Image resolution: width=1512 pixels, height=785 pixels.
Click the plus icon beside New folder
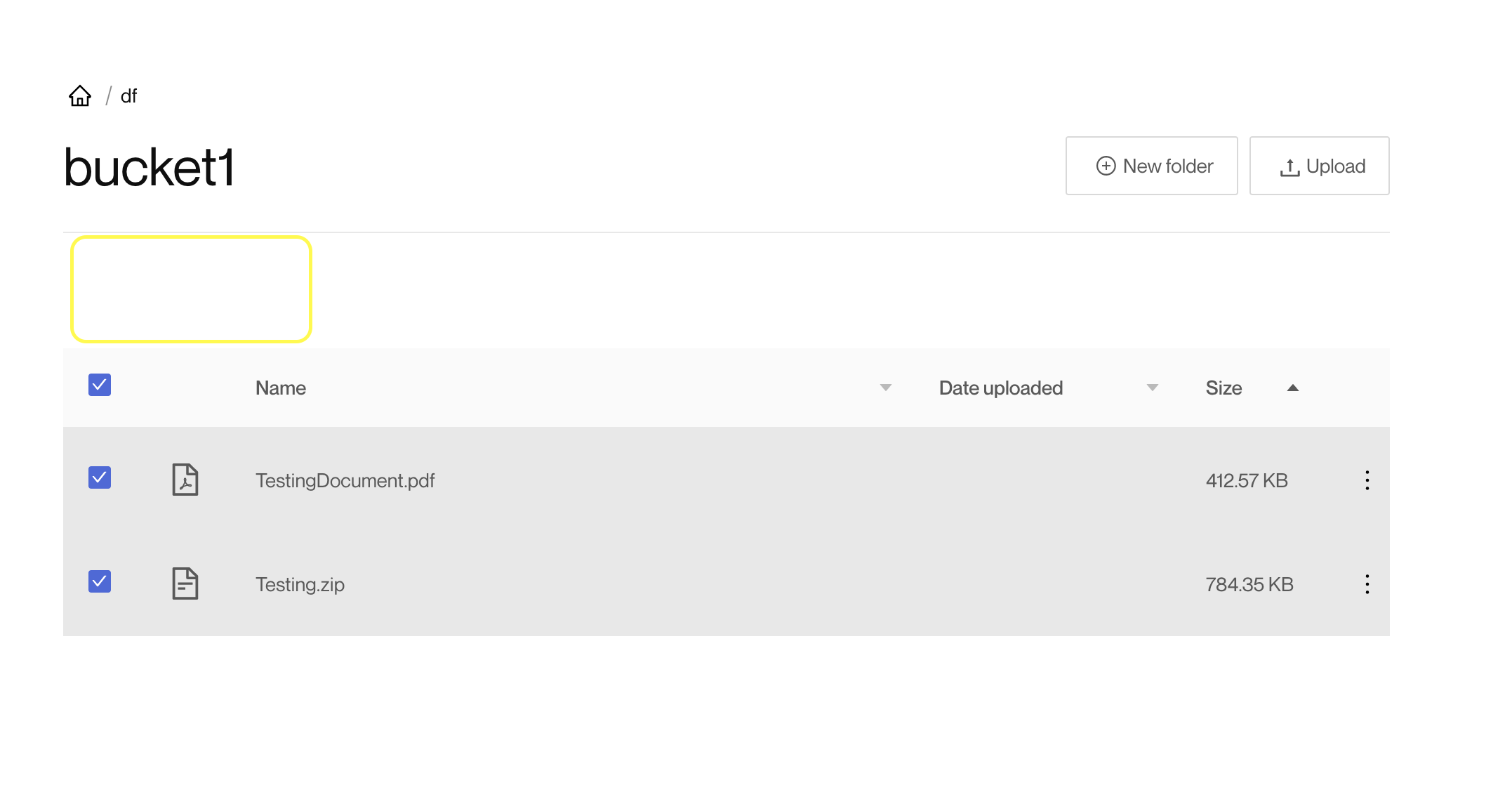(x=1106, y=166)
